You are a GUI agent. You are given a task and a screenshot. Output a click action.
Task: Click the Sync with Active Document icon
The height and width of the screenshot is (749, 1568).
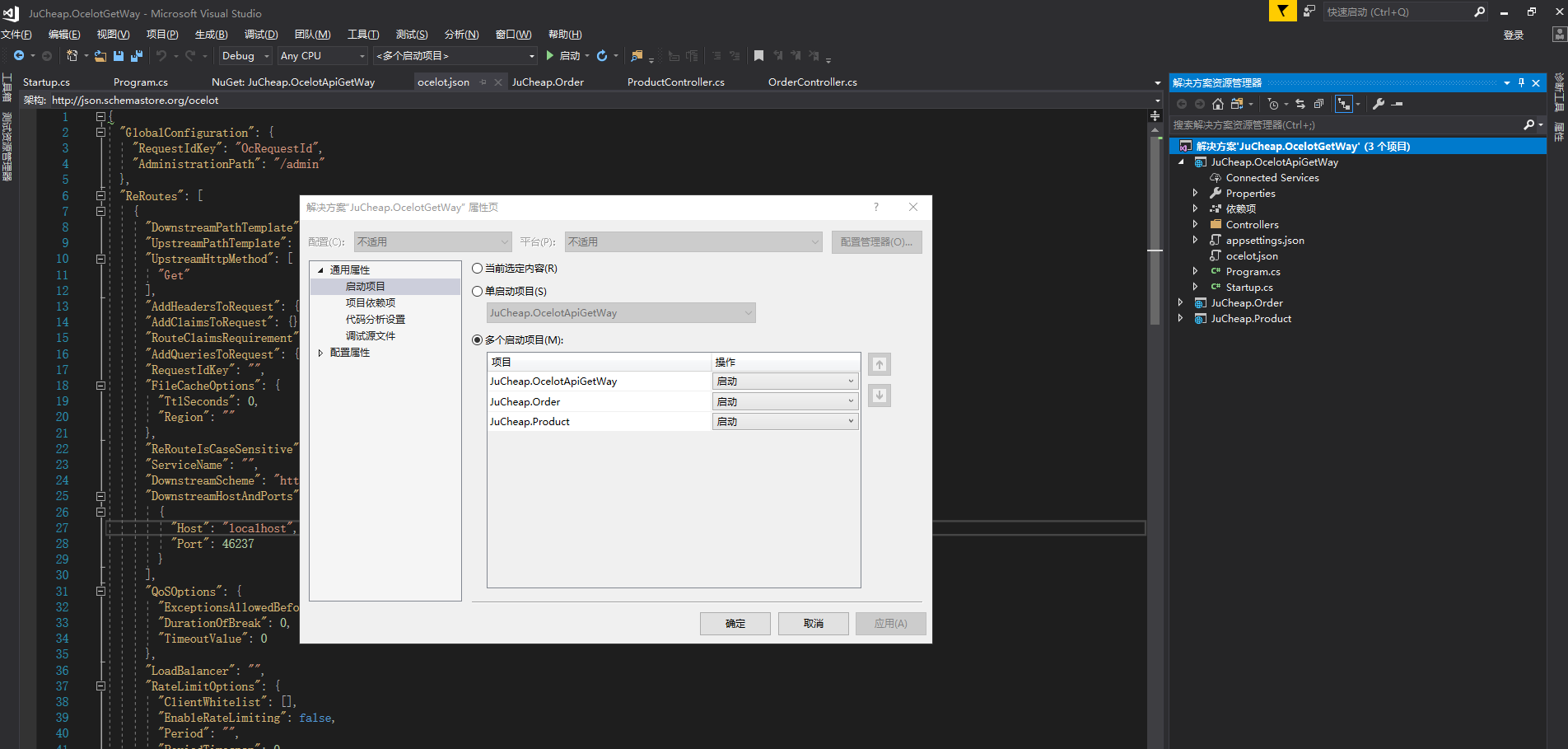1300,104
